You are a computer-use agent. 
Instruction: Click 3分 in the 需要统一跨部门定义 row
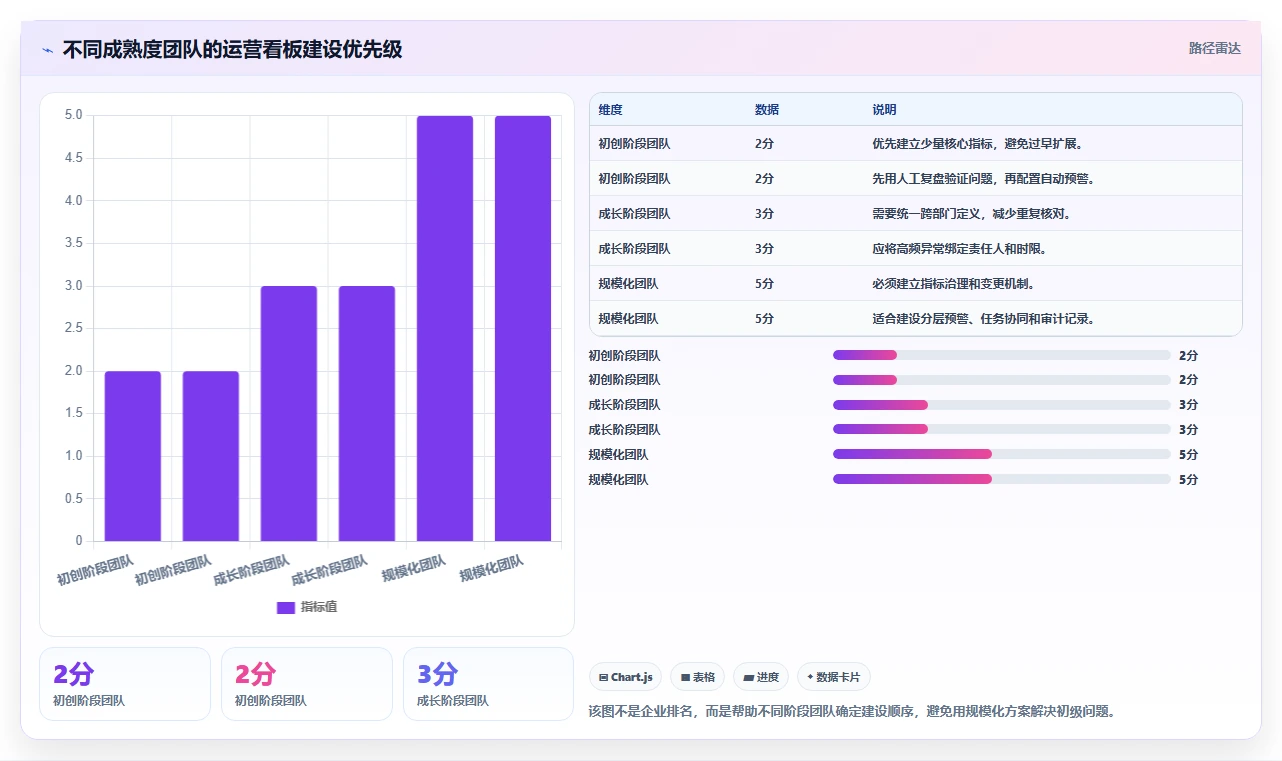tap(764, 214)
